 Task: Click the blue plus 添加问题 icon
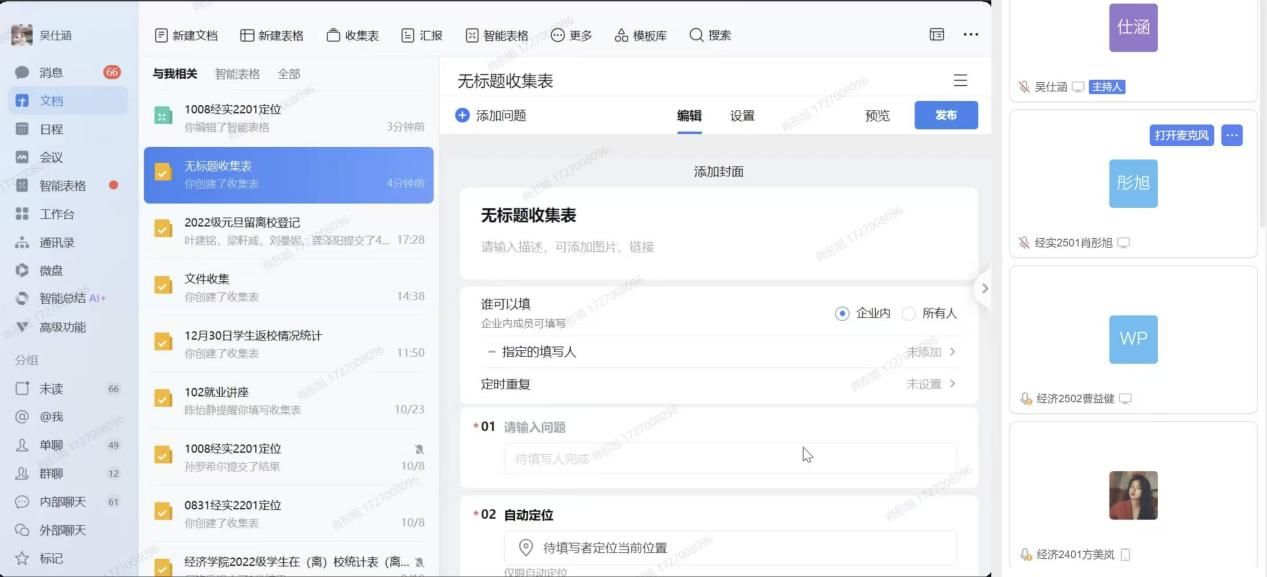point(462,115)
